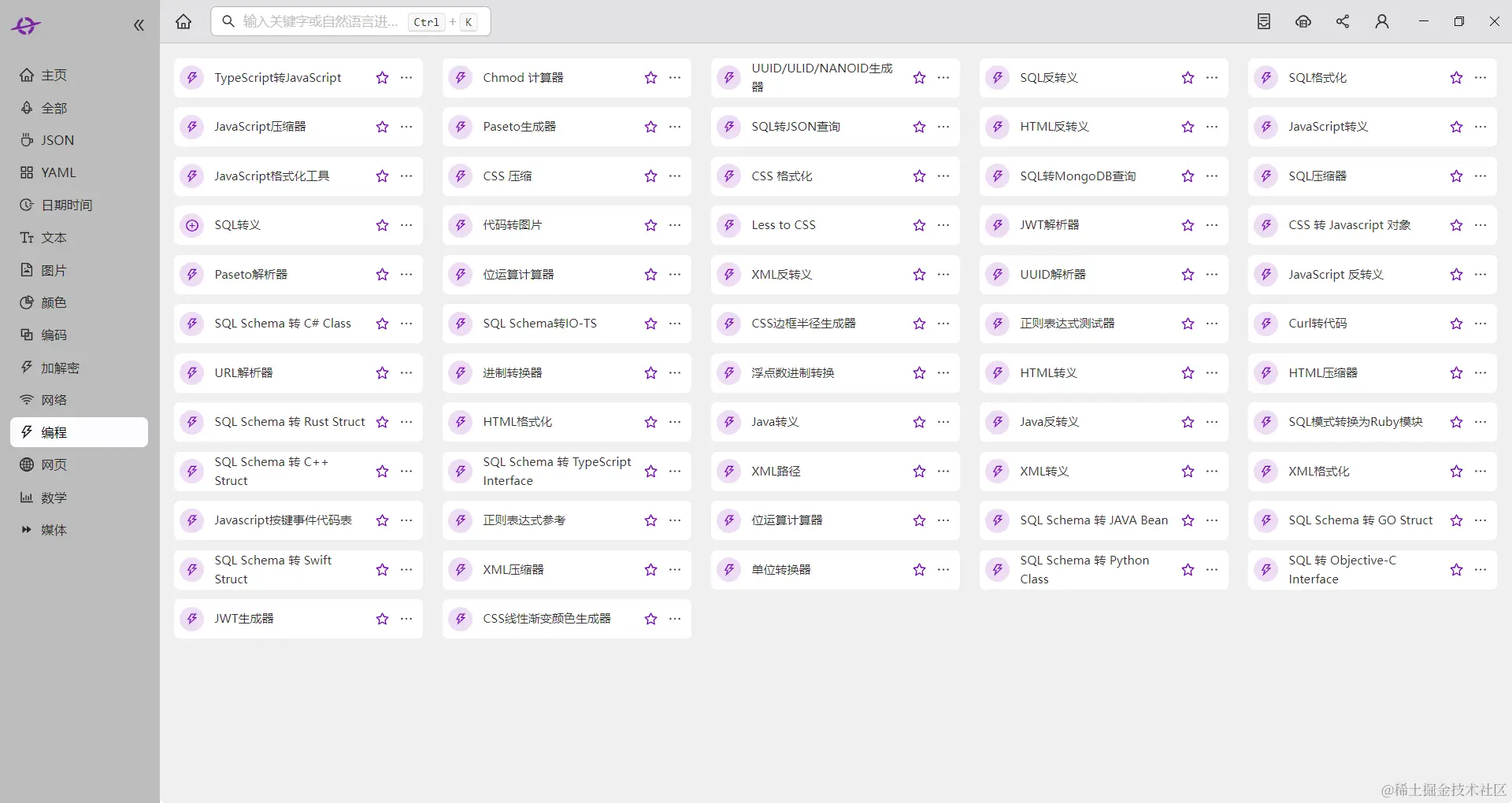Image resolution: width=1512 pixels, height=803 pixels.
Task: Star the JWT解析器 tool
Action: pyautogui.click(x=1186, y=225)
